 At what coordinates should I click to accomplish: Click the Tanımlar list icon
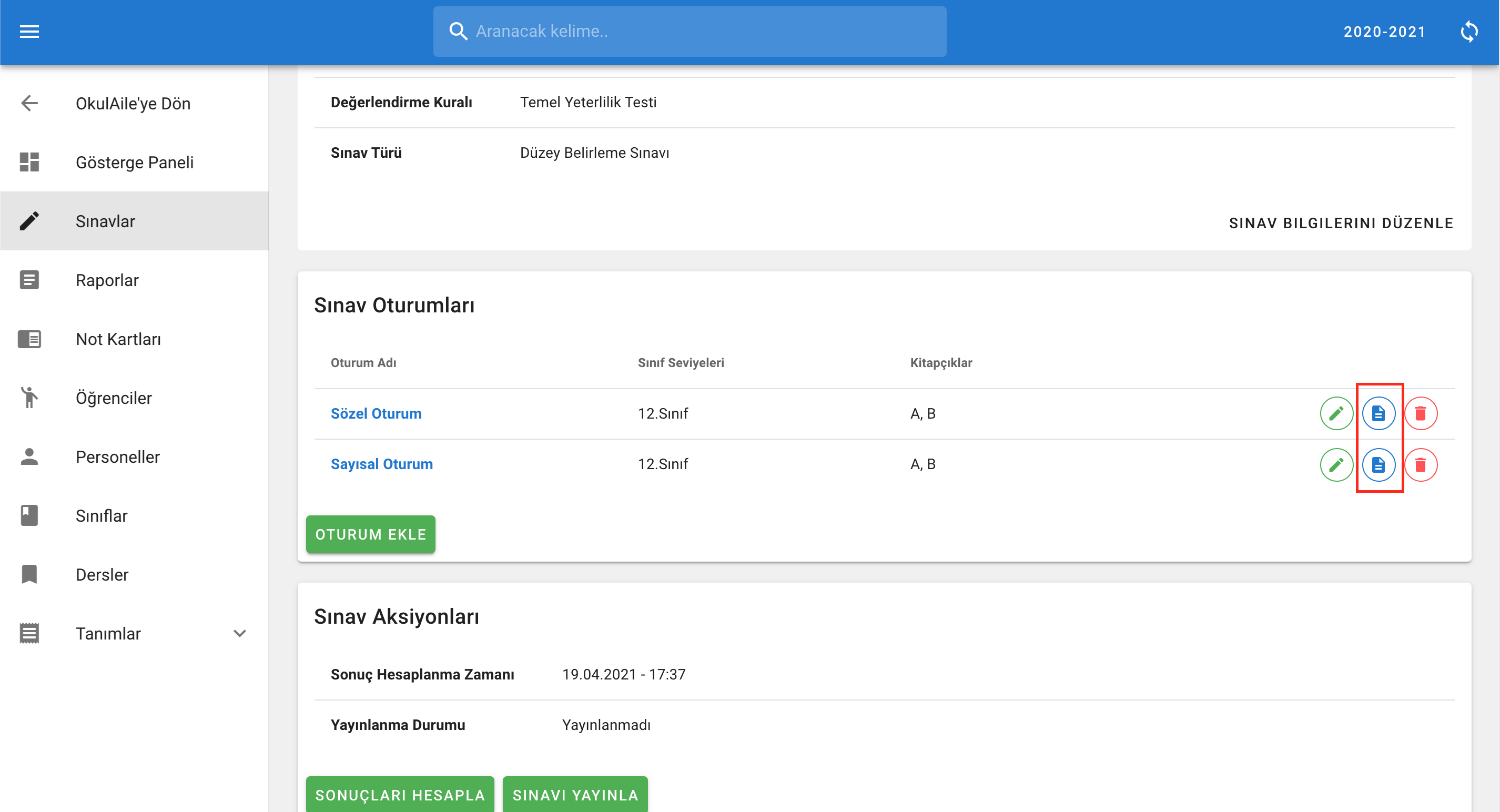click(29, 633)
